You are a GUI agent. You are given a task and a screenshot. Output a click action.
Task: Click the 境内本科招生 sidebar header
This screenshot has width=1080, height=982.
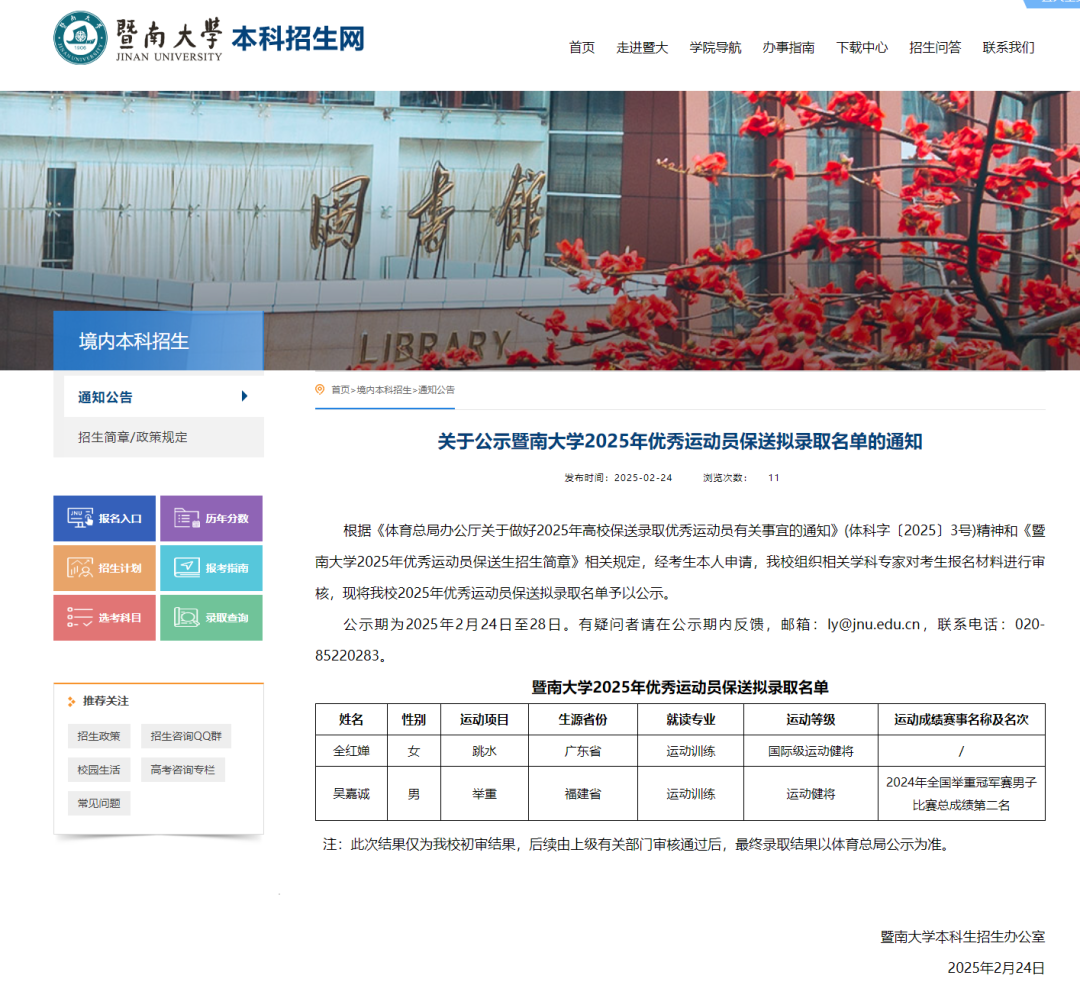pyautogui.click(x=158, y=341)
